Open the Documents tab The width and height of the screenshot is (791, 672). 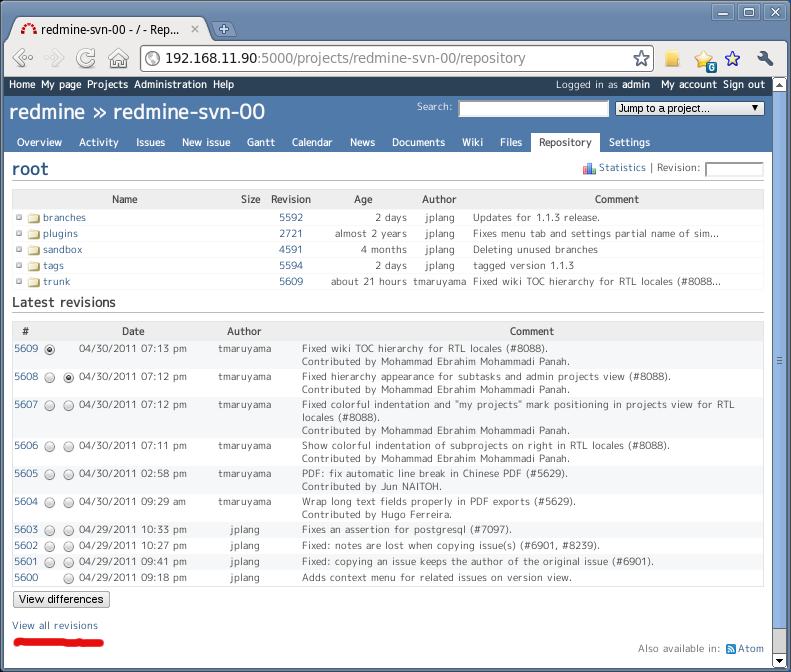419,142
